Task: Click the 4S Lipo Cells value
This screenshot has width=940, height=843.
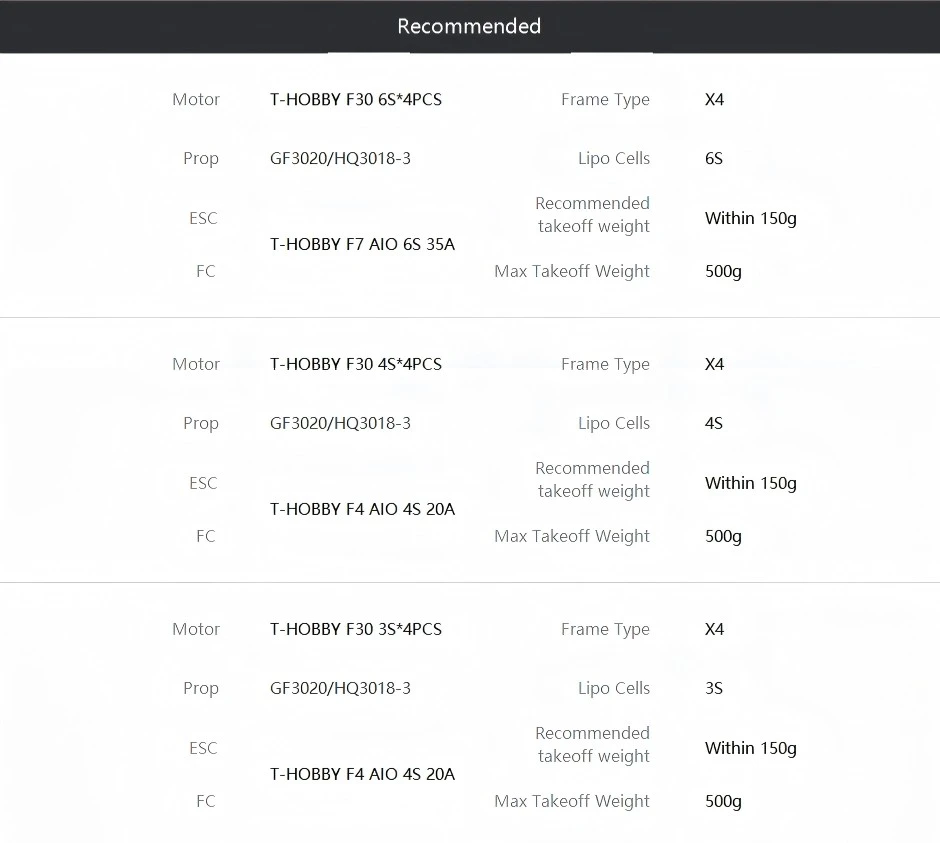Action: click(713, 424)
